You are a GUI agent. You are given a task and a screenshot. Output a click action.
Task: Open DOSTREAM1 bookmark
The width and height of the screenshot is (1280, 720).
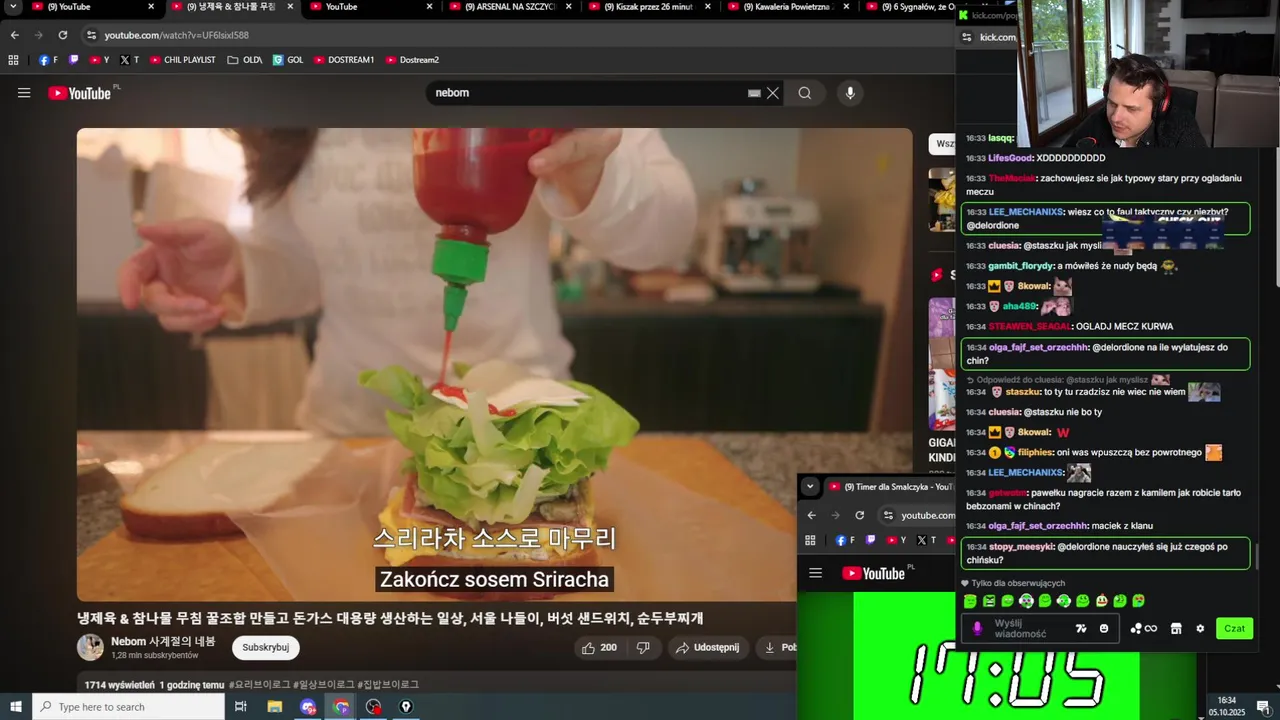pos(344,60)
